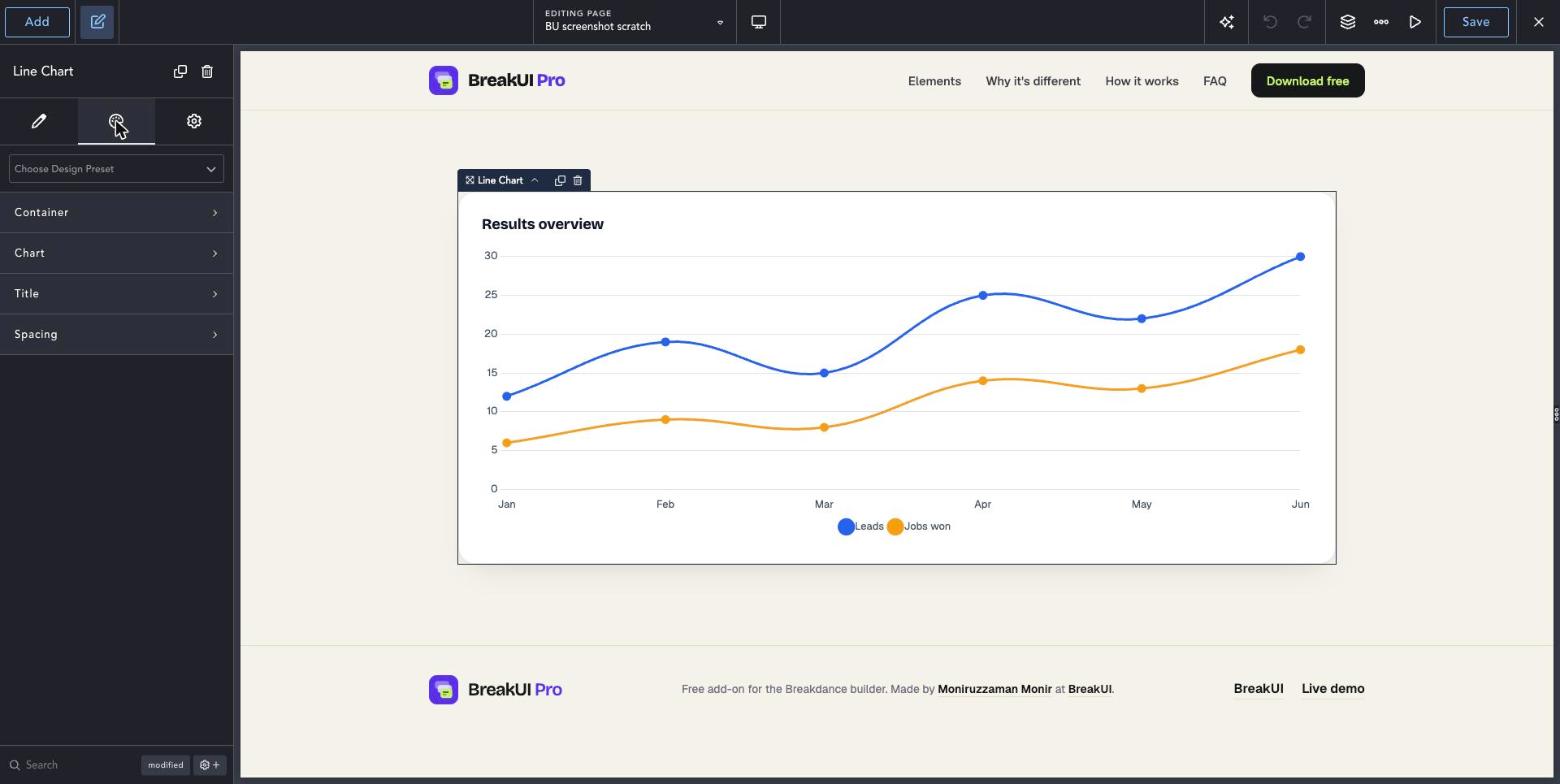This screenshot has width=1560, height=784.
Task: Open the Choose Design Preset dropdown
Action: click(116, 169)
